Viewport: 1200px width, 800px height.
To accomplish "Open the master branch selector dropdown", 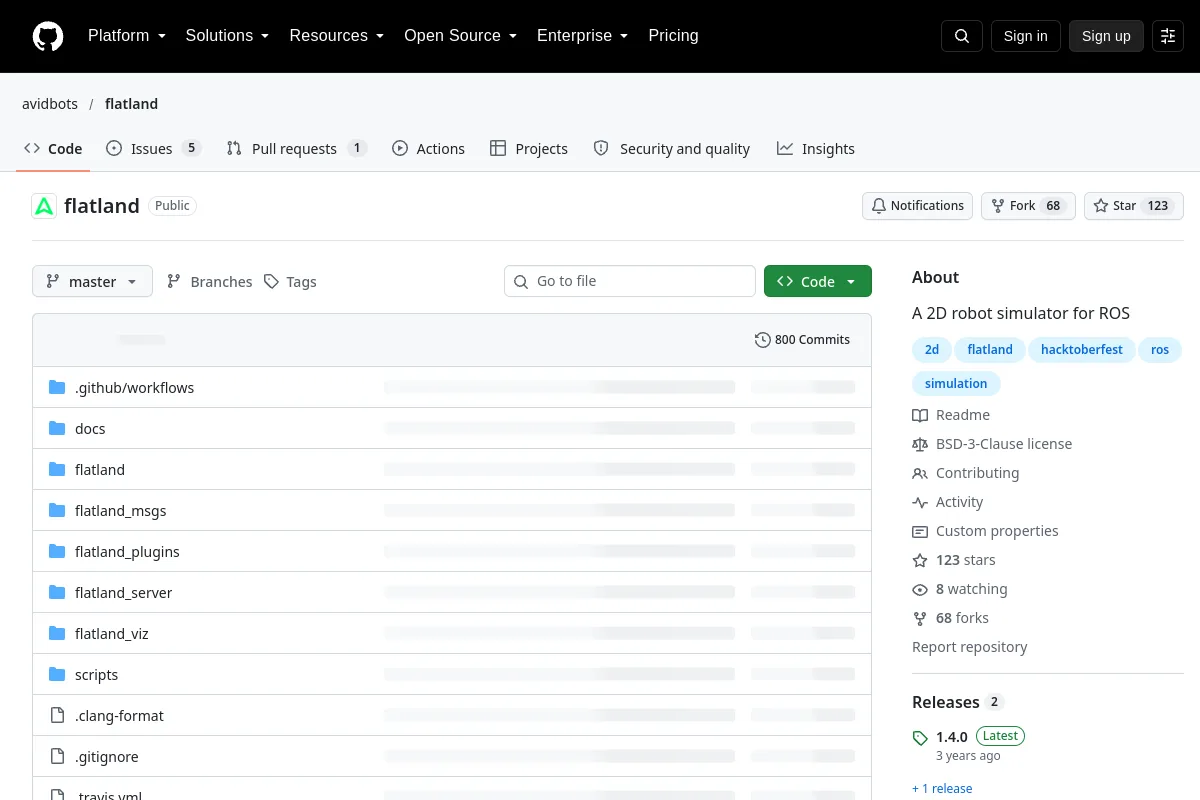I will pyautogui.click(x=92, y=282).
